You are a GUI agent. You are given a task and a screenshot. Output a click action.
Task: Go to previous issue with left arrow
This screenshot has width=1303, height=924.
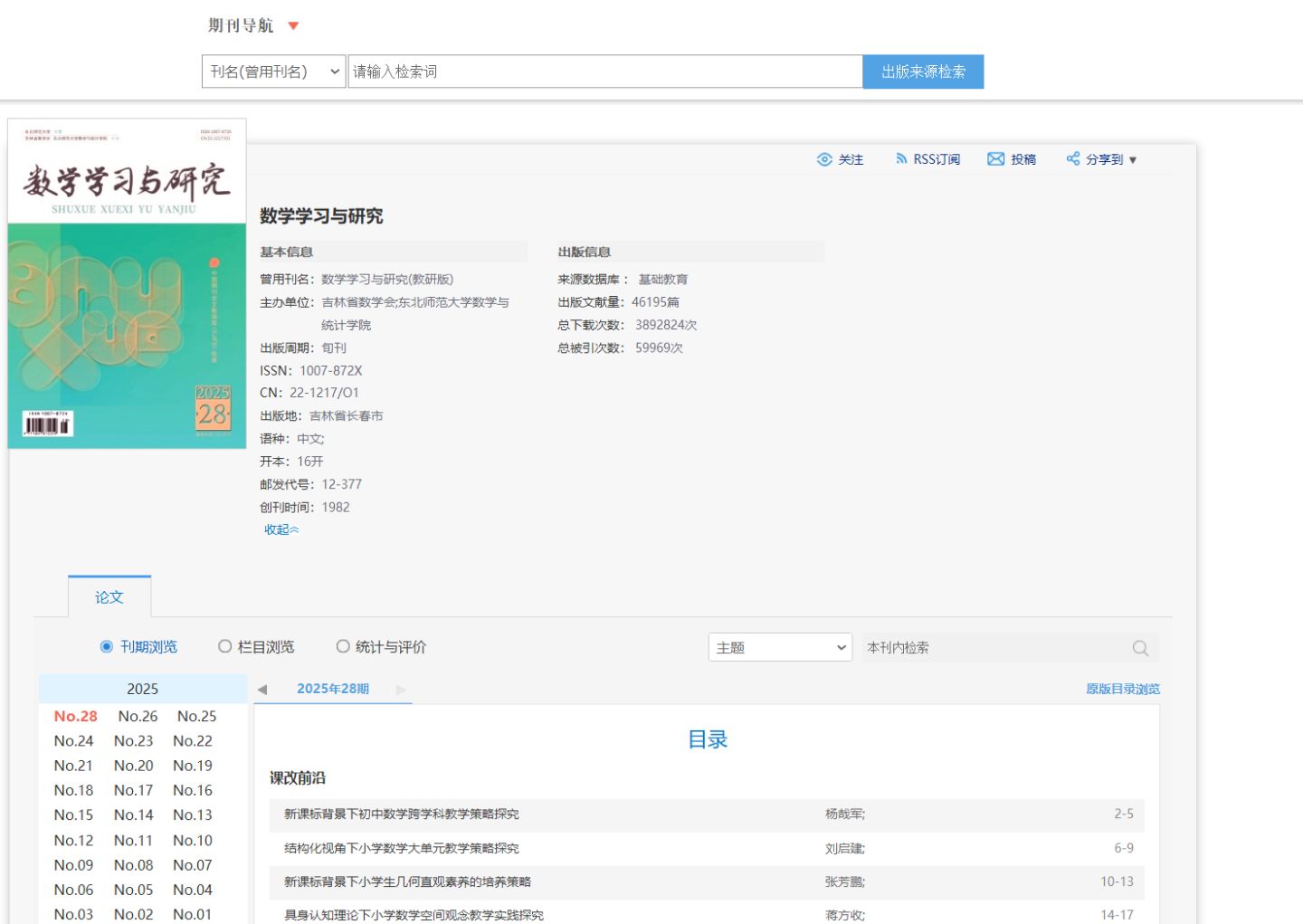point(262,690)
